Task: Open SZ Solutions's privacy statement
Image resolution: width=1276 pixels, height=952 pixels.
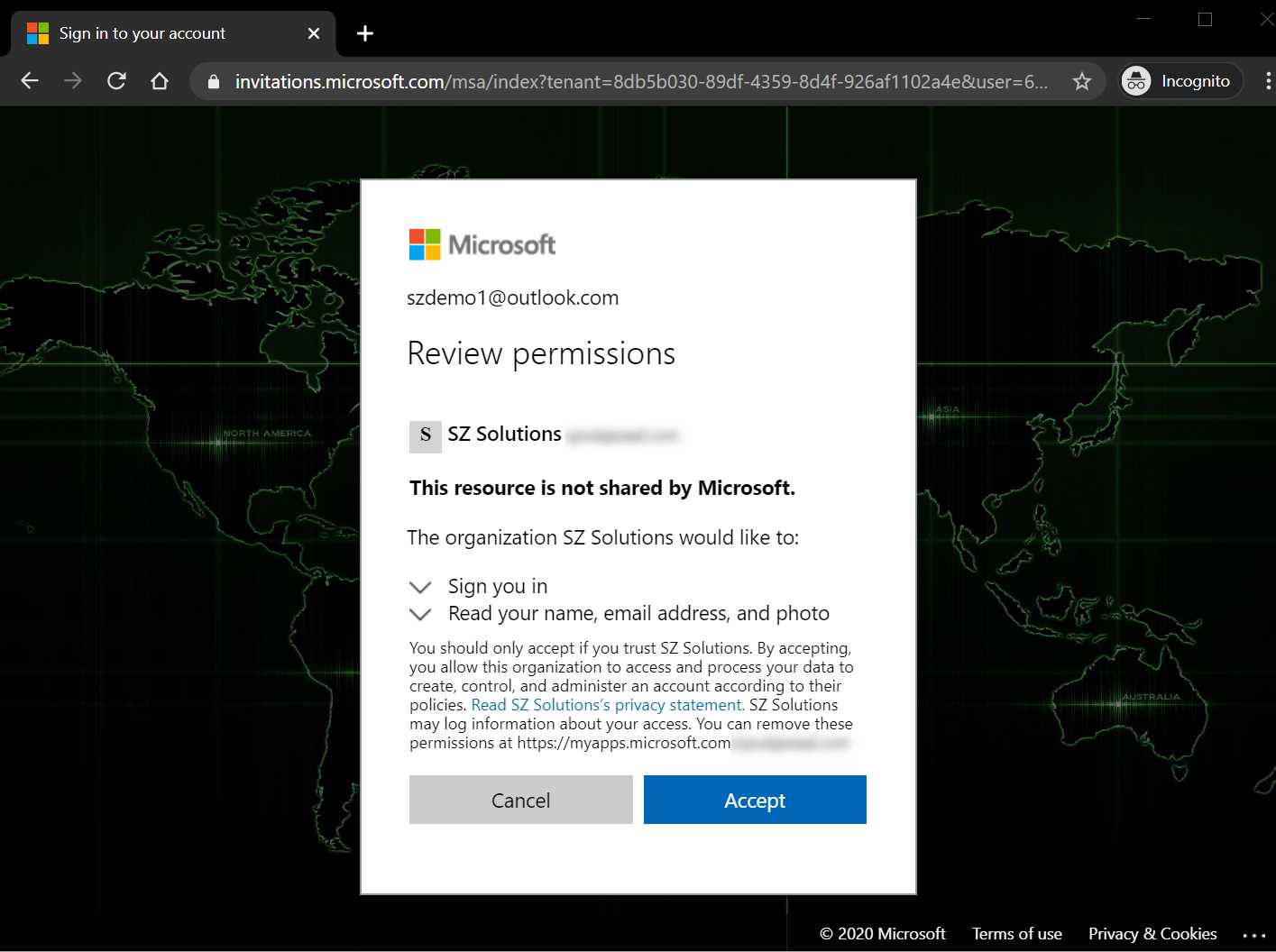Action: (606, 704)
